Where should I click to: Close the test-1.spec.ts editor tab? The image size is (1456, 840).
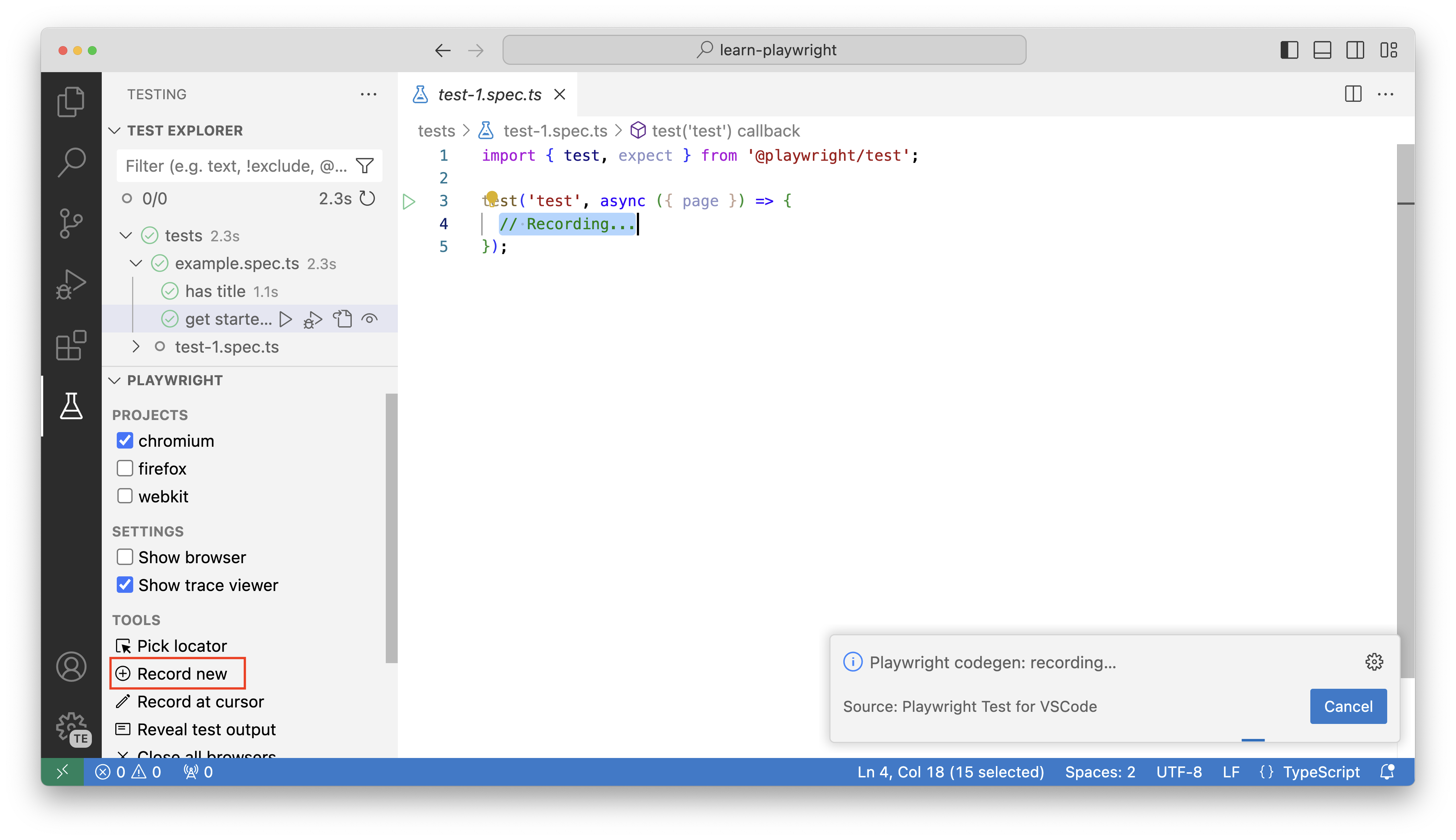[560, 94]
